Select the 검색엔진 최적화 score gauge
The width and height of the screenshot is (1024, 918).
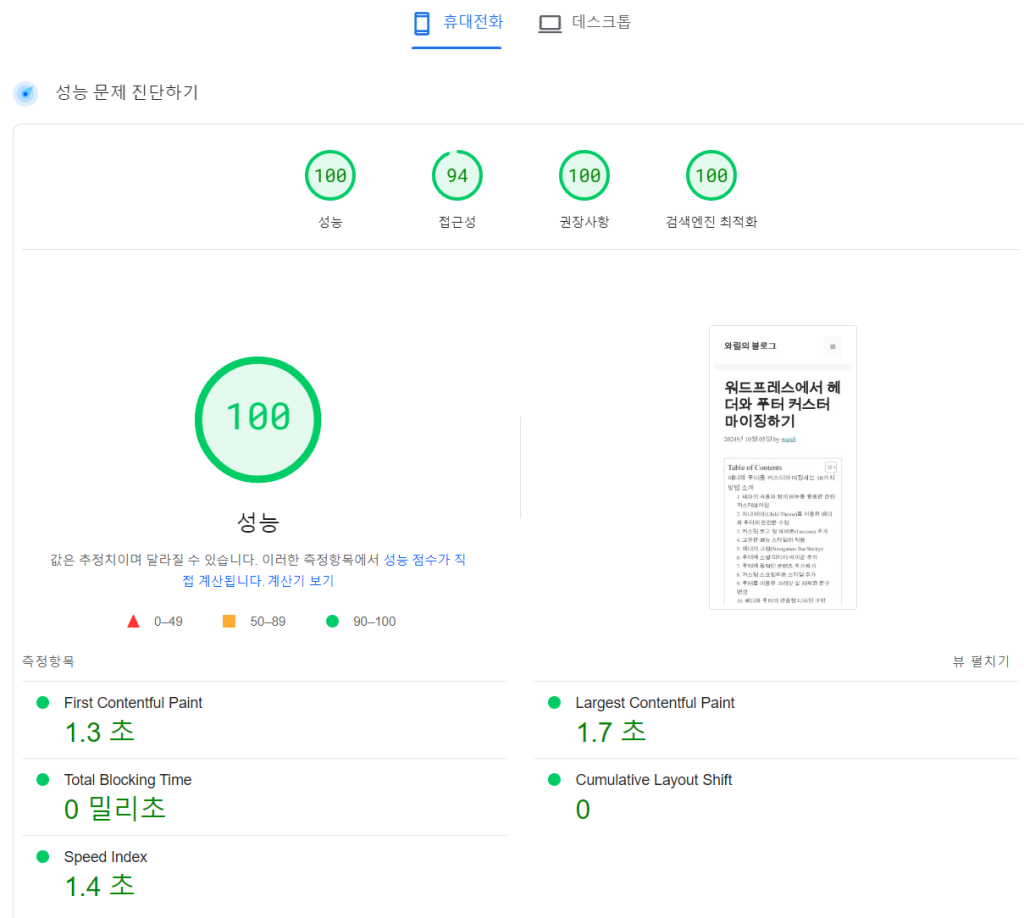click(x=711, y=176)
